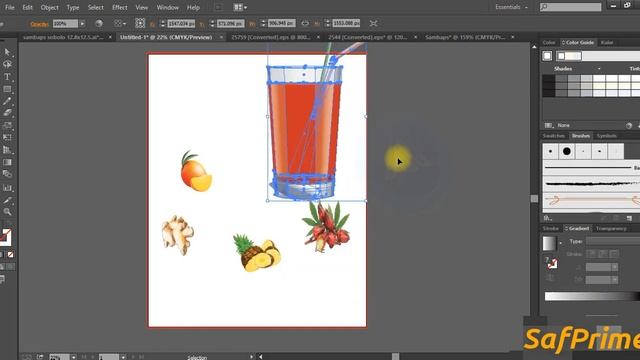
Task: Open the Edit menu
Action: click(x=27, y=7)
